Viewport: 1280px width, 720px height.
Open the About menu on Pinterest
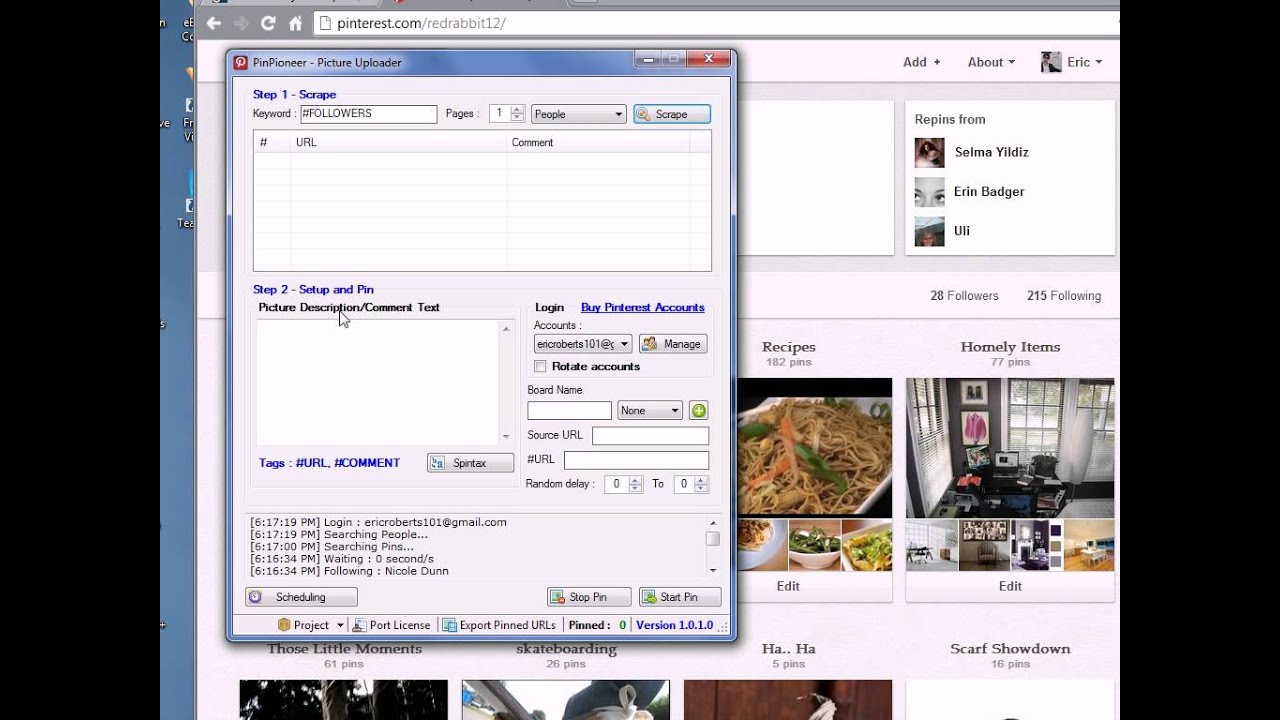[991, 62]
